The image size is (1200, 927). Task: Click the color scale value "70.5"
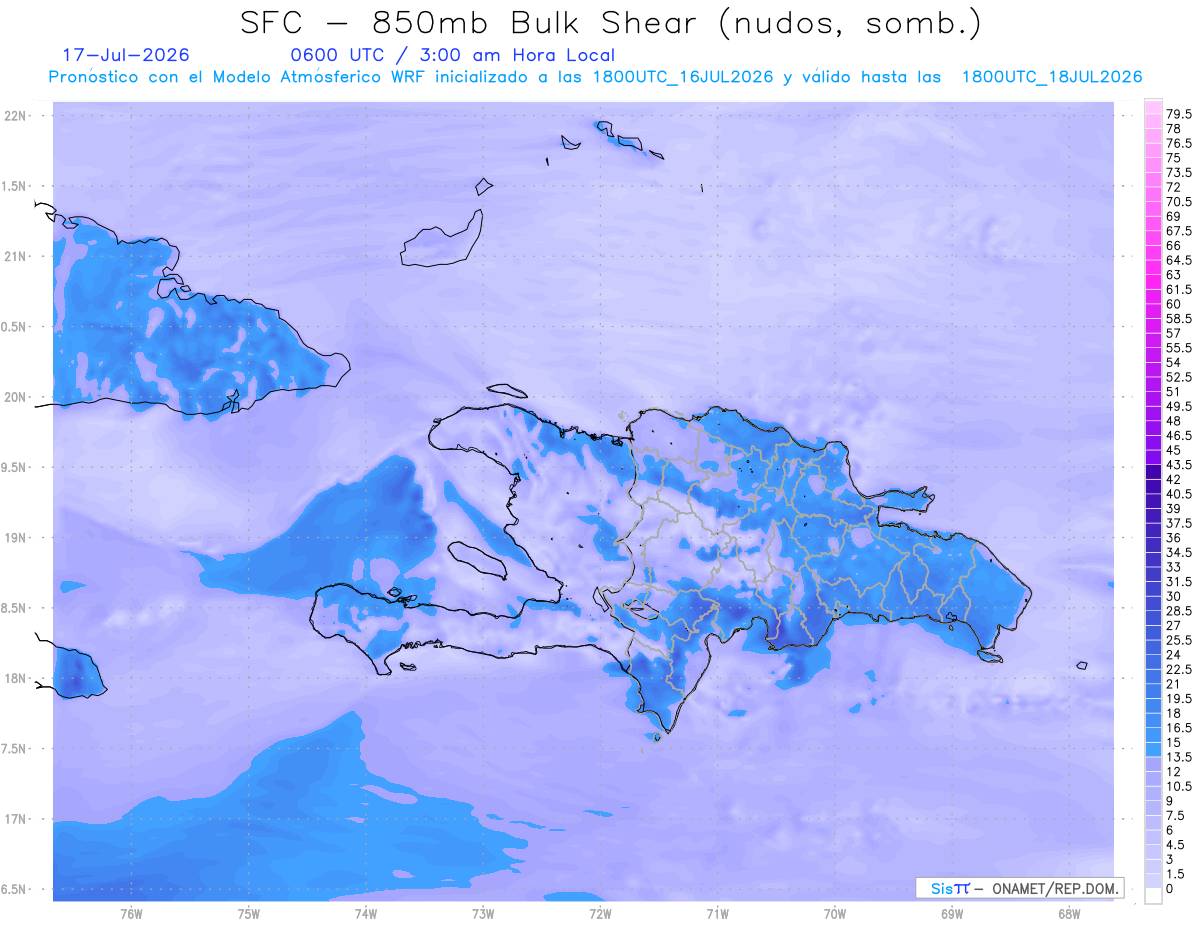pyautogui.click(x=1179, y=202)
